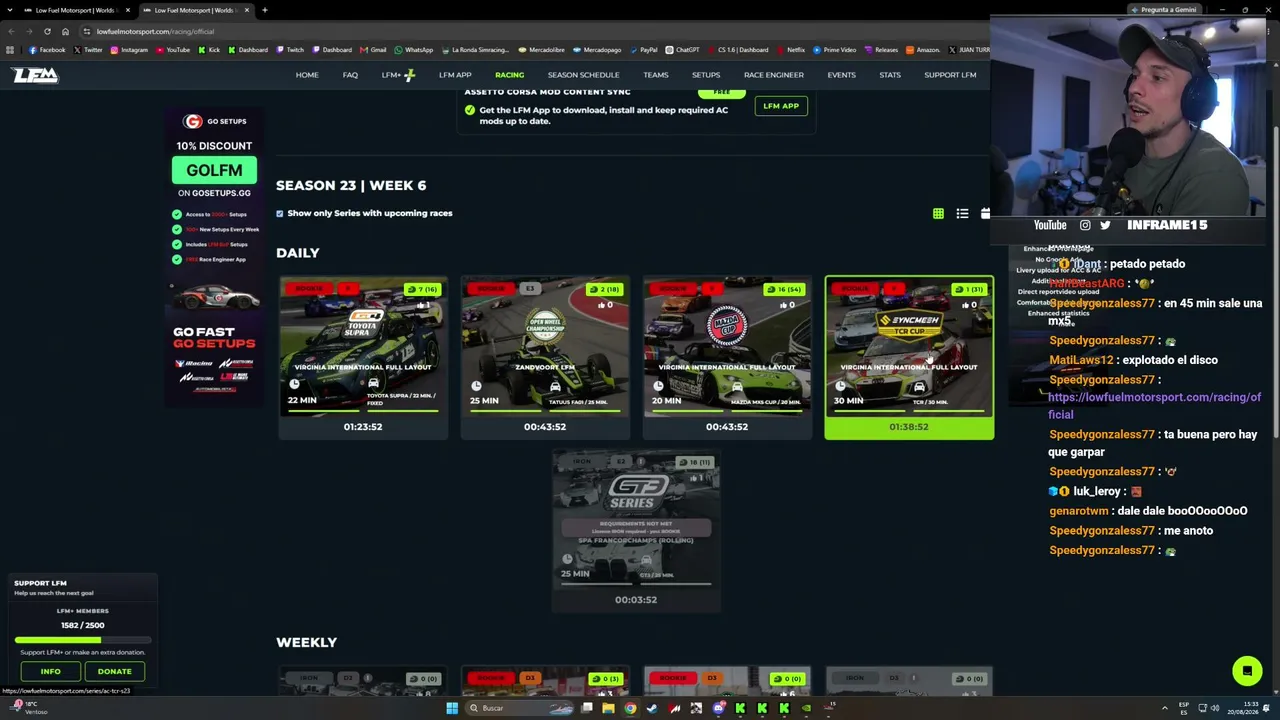Open the green chat bubble widget
Image resolution: width=1280 pixels, height=720 pixels.
[x=1247, y=670]
